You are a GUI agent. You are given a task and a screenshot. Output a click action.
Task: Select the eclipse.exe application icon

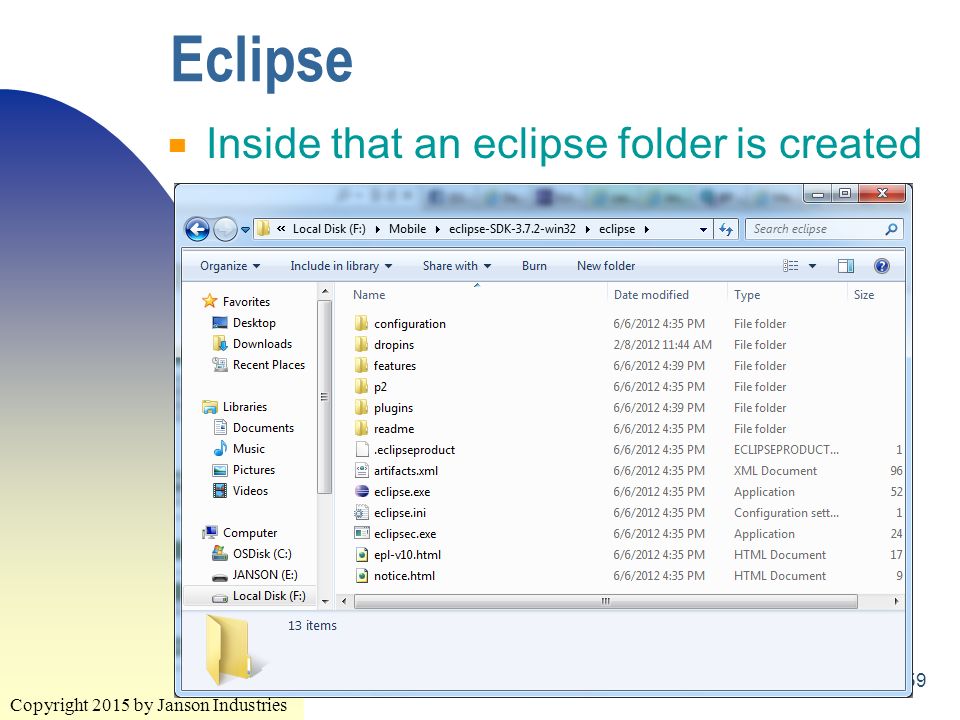point(362,491)
